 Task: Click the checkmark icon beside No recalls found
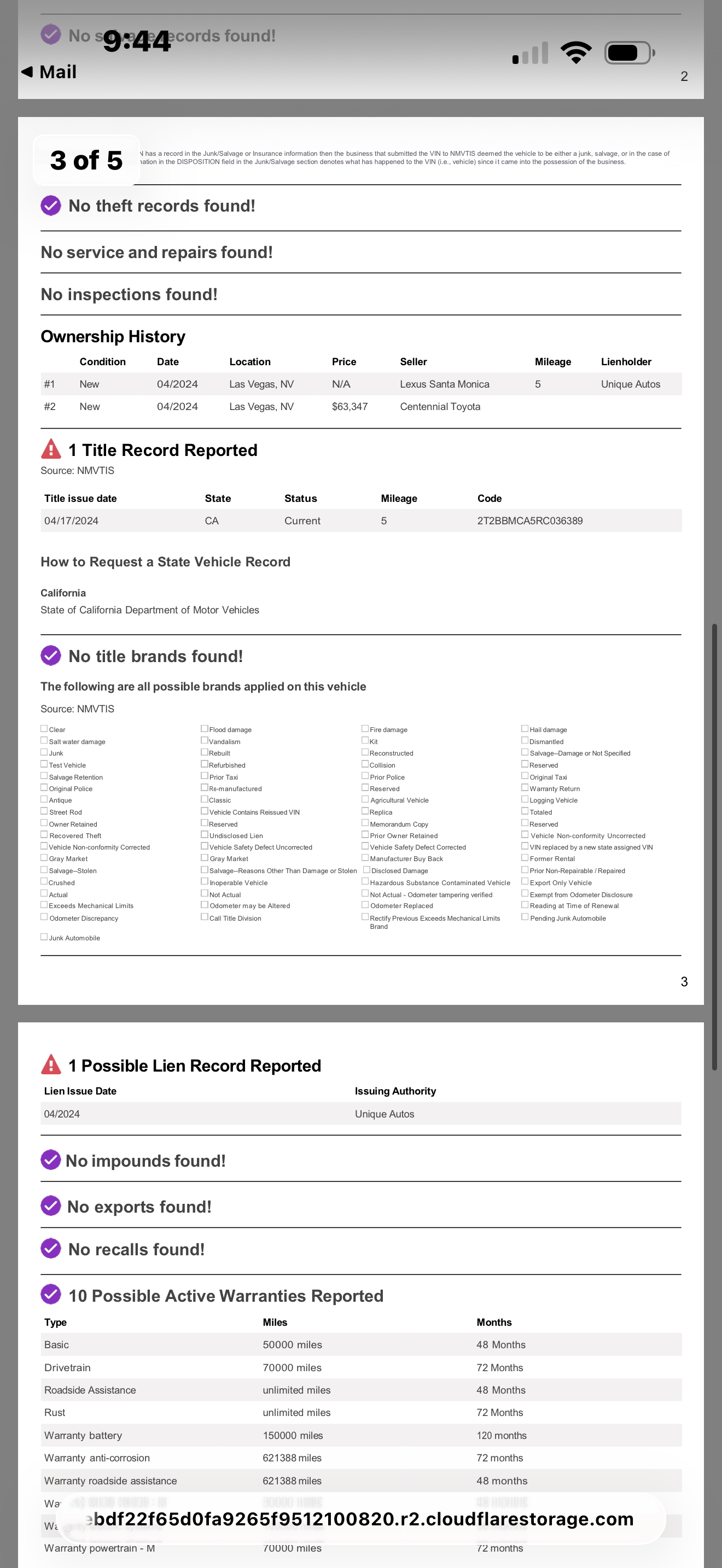(50, 1248)
